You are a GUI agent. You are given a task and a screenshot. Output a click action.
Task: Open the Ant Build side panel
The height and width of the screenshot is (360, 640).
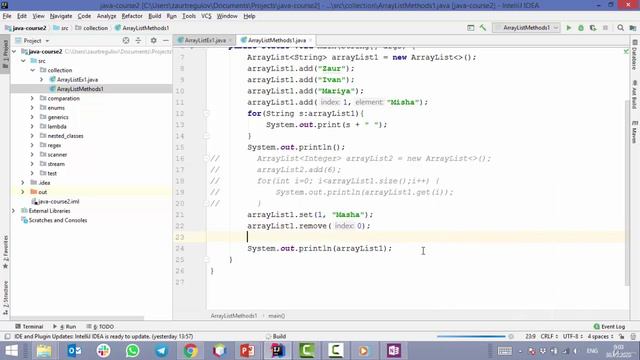tap(634, 94)
